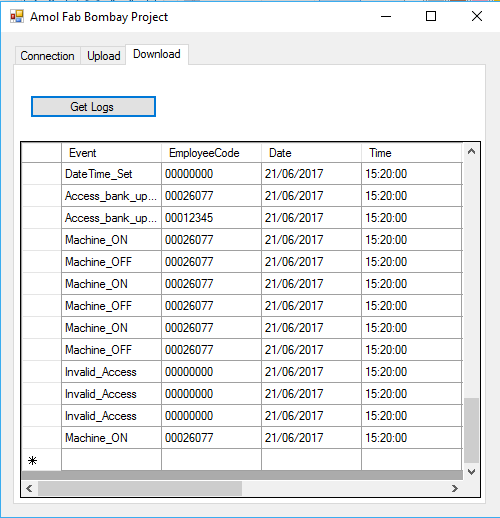This screenshot has height=518, width=500.
Task: Click empty Time cell in new row
Action: (x=412, y=460)
